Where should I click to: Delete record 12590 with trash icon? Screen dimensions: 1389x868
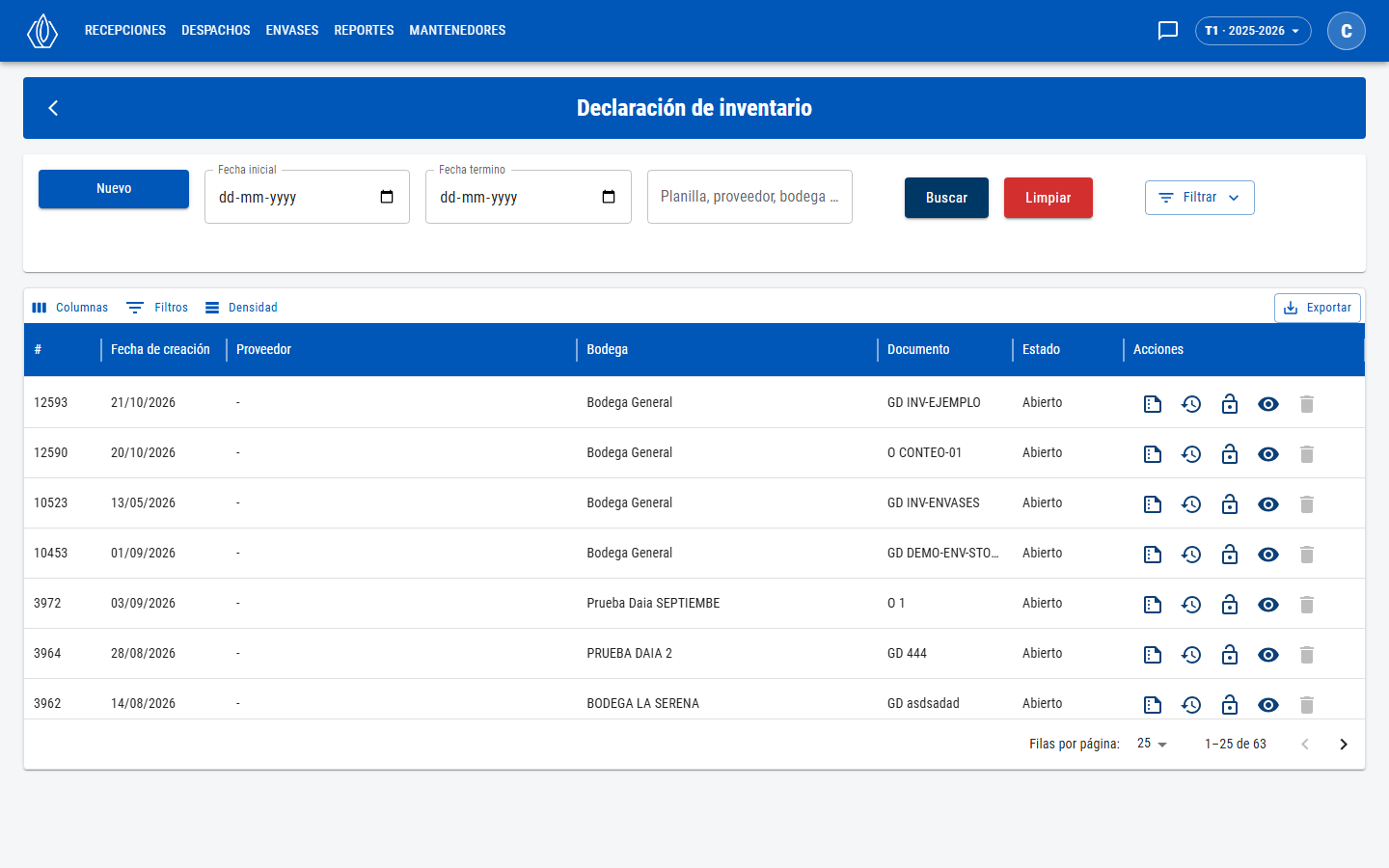pyautogui.click(x=1307, y=454)
